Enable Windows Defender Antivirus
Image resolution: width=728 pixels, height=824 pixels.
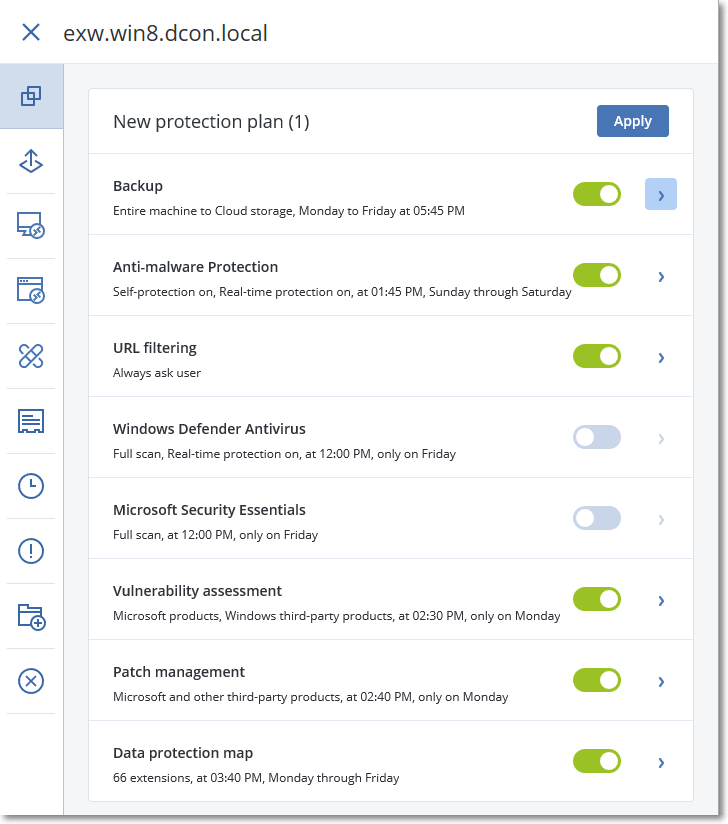597,437
